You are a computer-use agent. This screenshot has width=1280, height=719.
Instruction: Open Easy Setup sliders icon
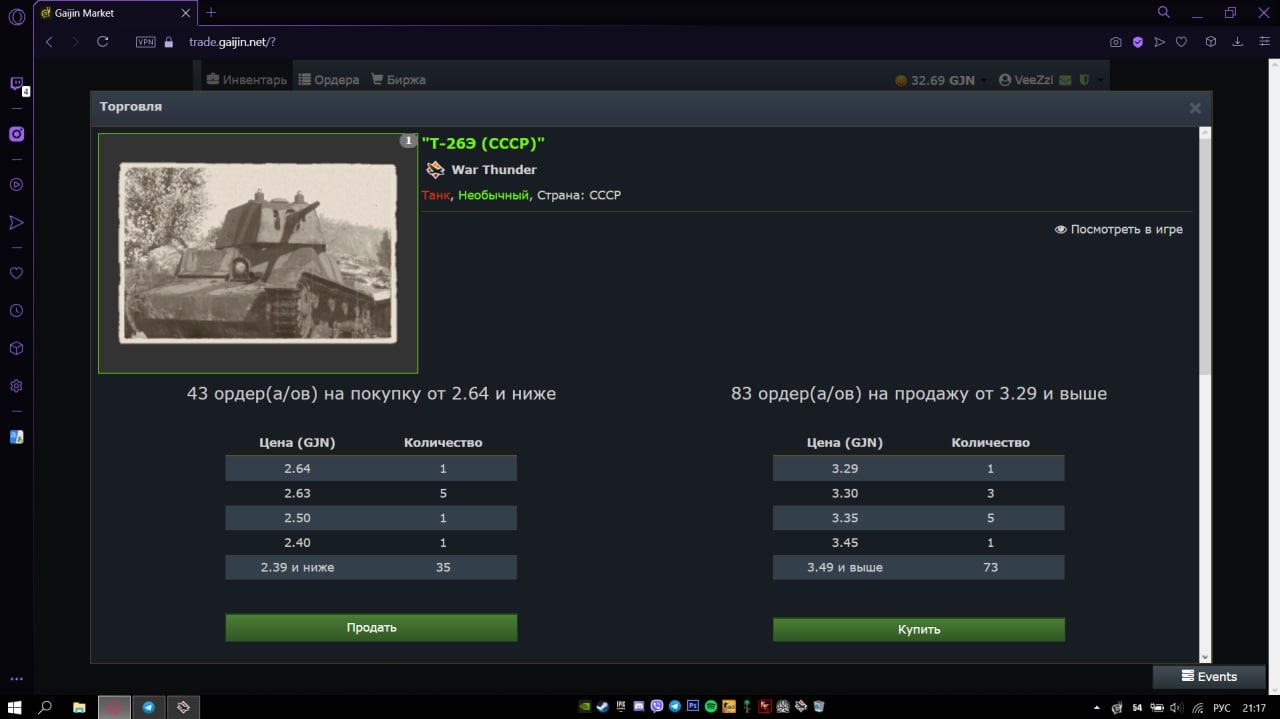click(x=1264, y=42)
